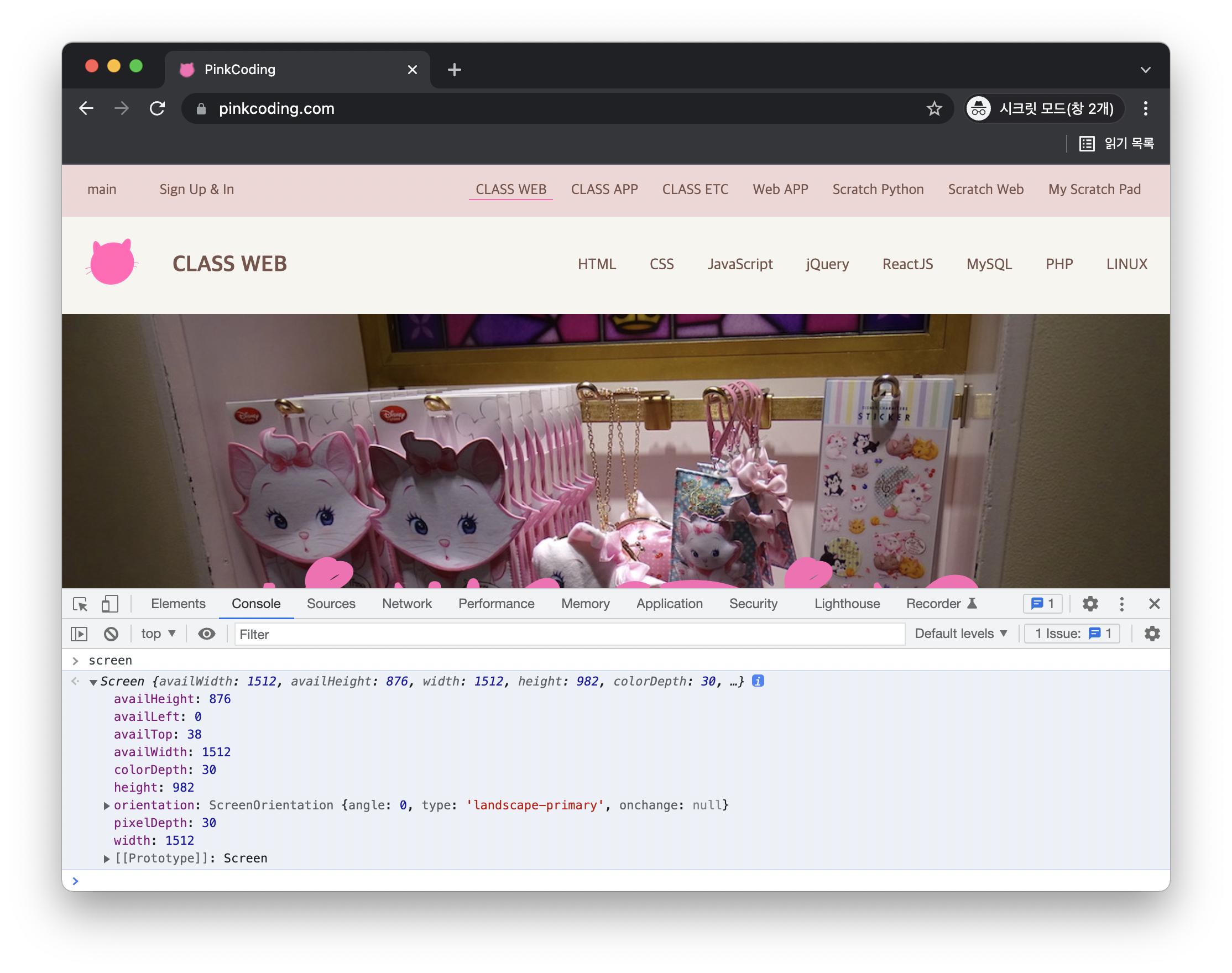Open the Memory tab

(584, 604)
